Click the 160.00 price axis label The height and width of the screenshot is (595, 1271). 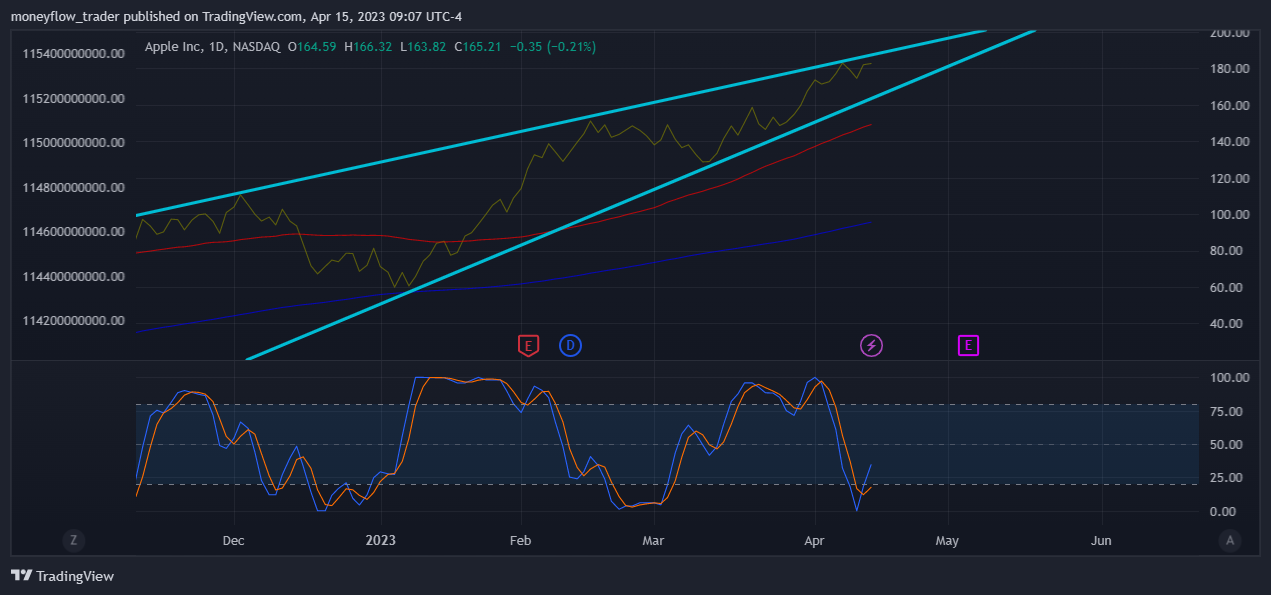tap(1231, 106)
